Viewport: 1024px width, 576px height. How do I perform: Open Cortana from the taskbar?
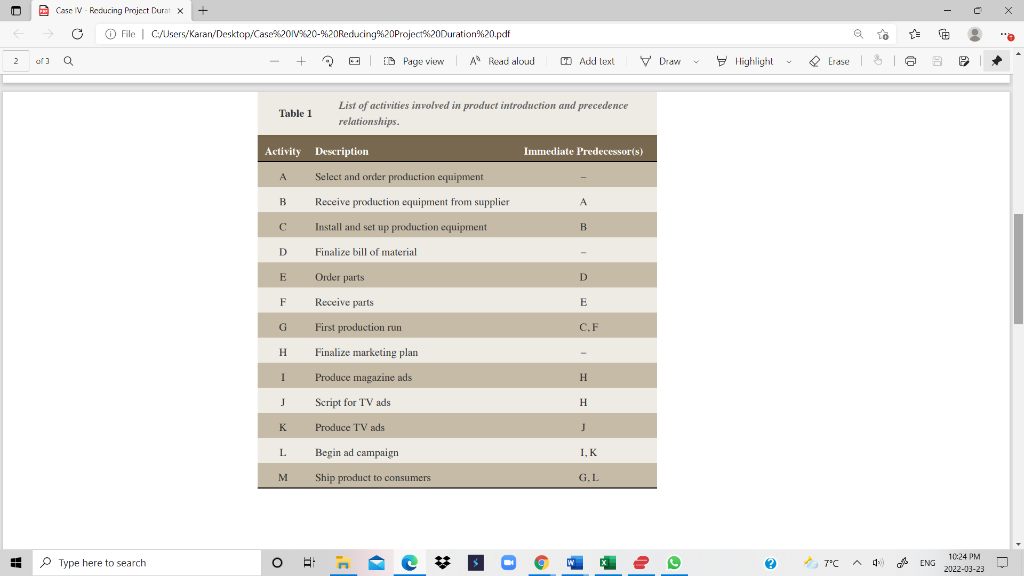tap(277, 562)
